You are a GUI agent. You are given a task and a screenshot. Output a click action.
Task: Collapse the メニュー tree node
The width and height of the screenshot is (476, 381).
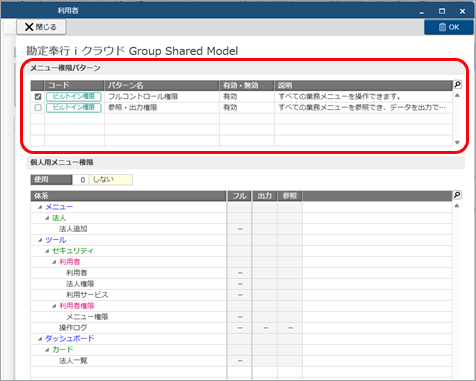click(x=40, y=207)
